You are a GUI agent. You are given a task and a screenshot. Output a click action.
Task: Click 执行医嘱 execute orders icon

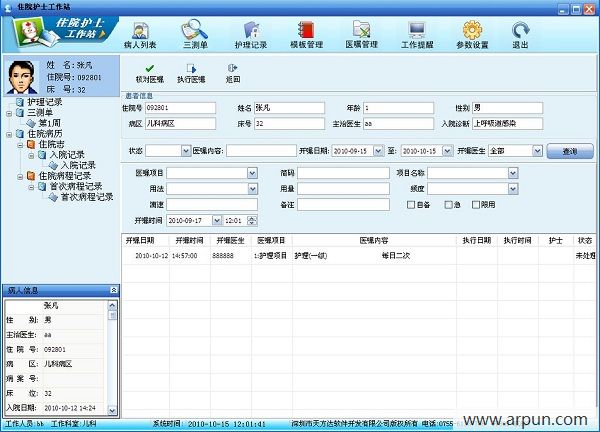[191, 74]
